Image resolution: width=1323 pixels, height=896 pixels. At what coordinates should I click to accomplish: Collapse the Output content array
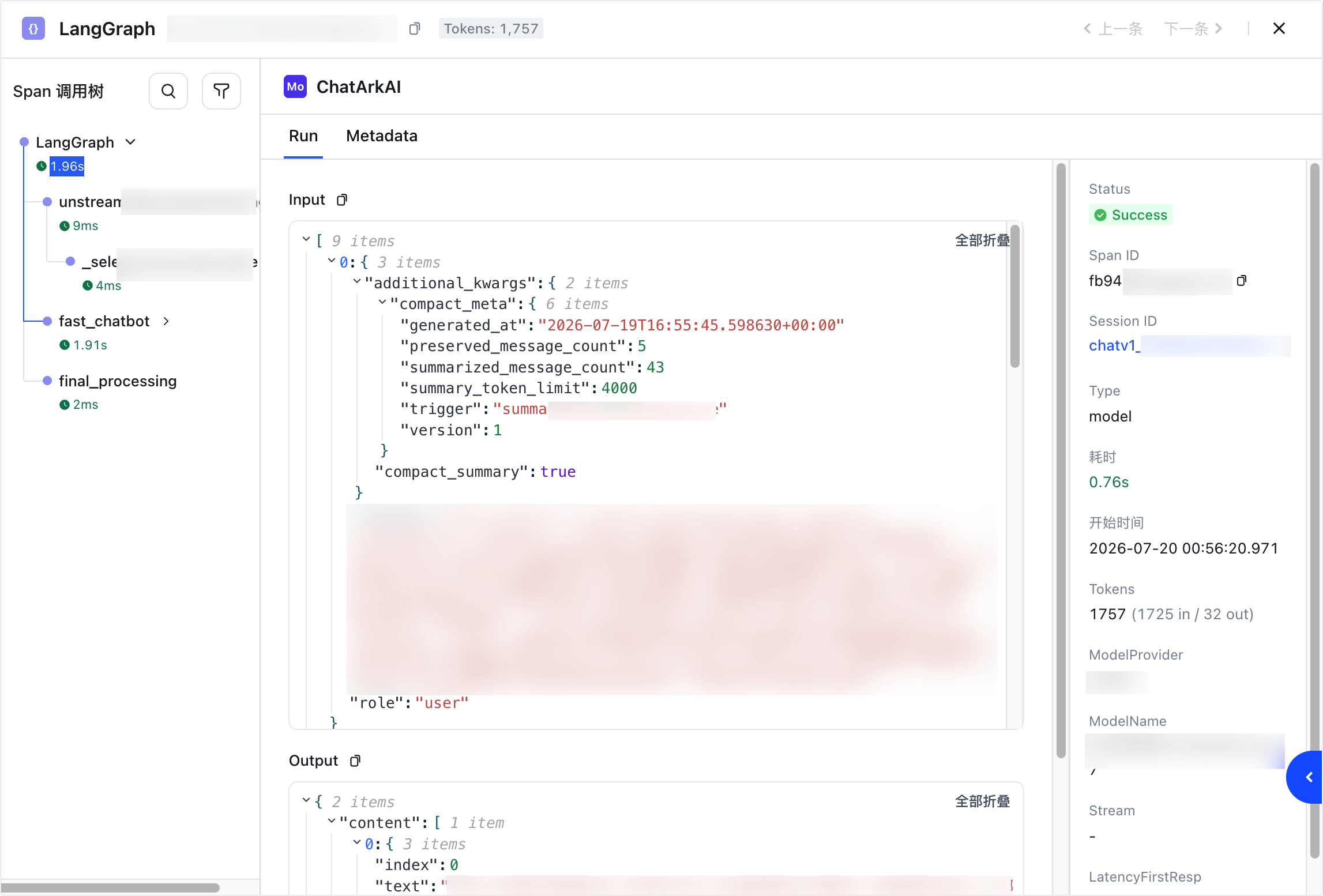[x=332, y=821]
